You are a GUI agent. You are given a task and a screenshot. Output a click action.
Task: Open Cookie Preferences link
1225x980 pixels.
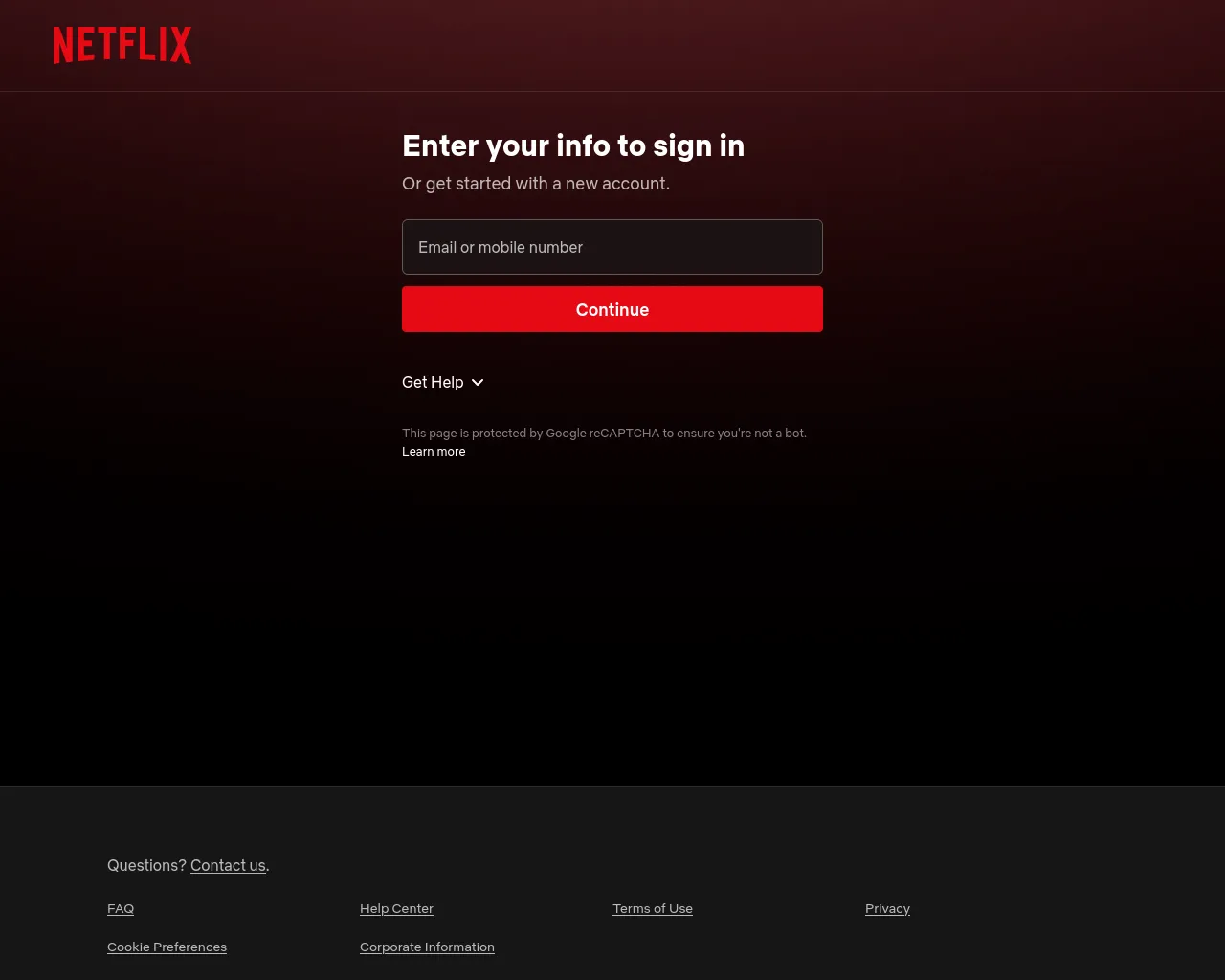(167, 947)
